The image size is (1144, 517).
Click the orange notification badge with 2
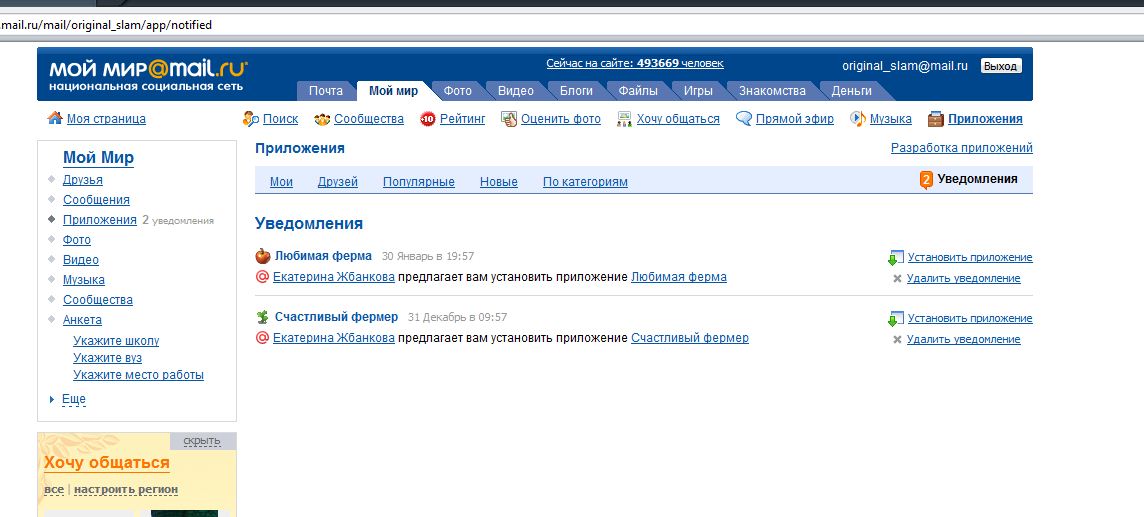927,179
